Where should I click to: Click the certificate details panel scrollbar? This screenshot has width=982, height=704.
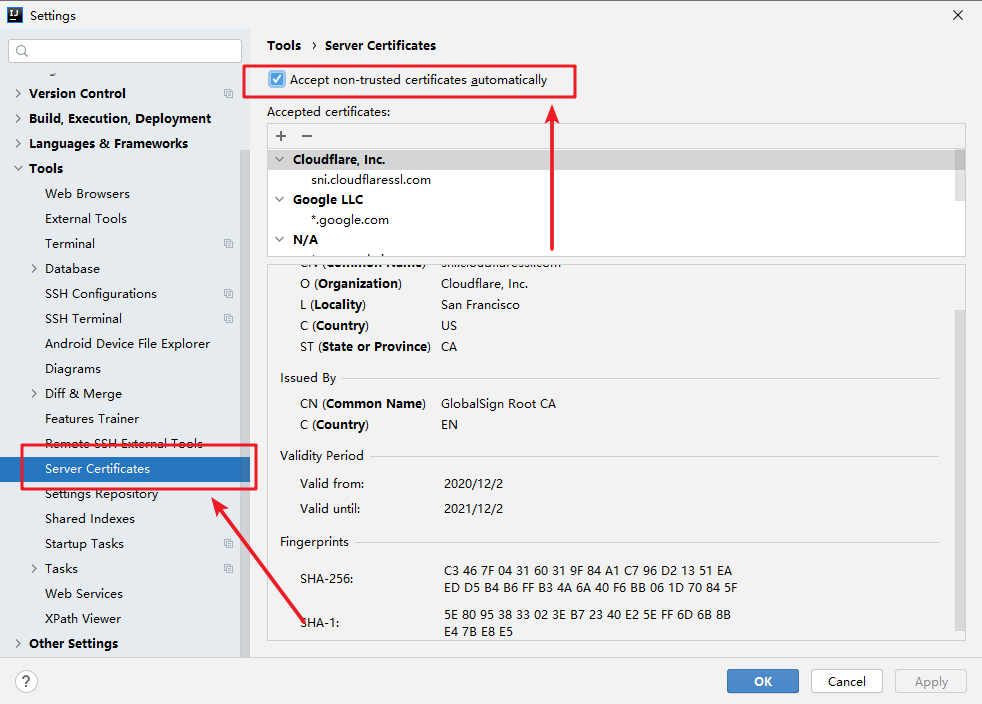tap(959, 470)
